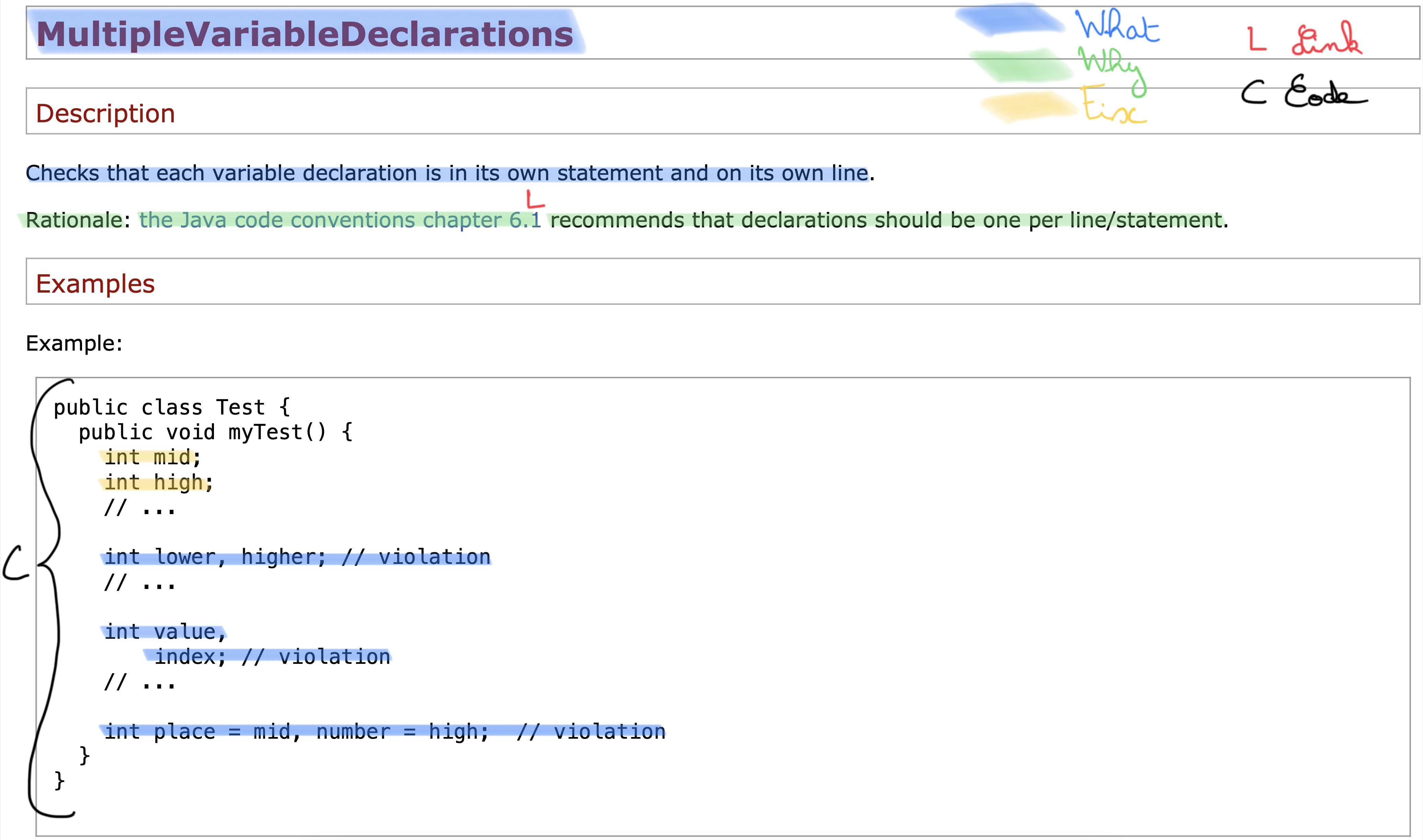Click the Examples section heading
The width and height of the screenshot is (1423, 840).
[95, 284]
